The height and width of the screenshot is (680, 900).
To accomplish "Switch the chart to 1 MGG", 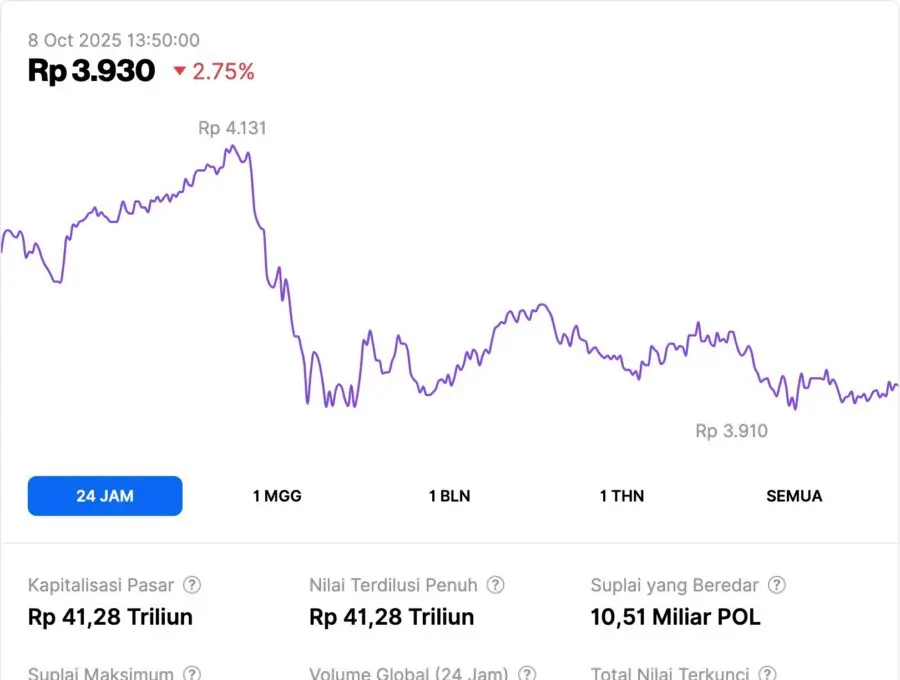I will tap(277, 496).
